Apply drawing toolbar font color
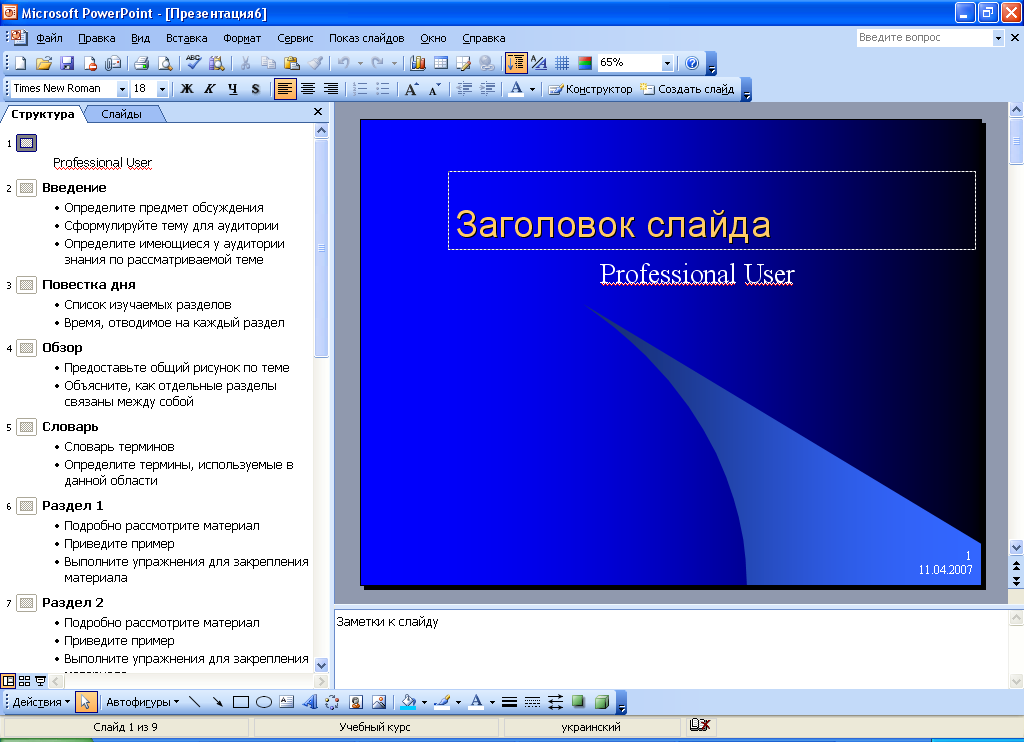 (477, 702)
